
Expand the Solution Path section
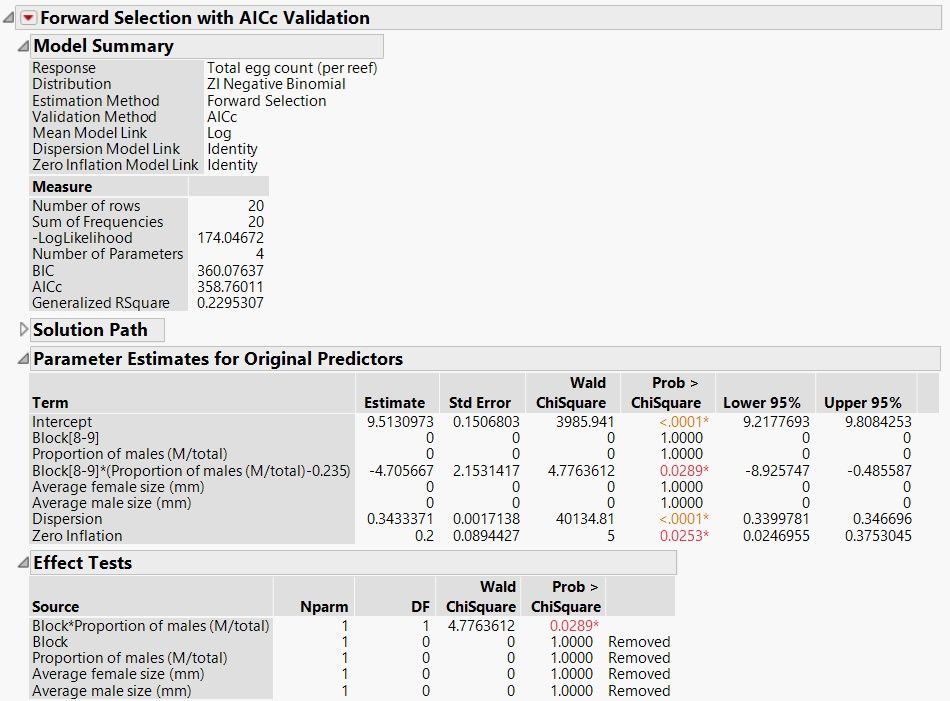click(24, 330)
